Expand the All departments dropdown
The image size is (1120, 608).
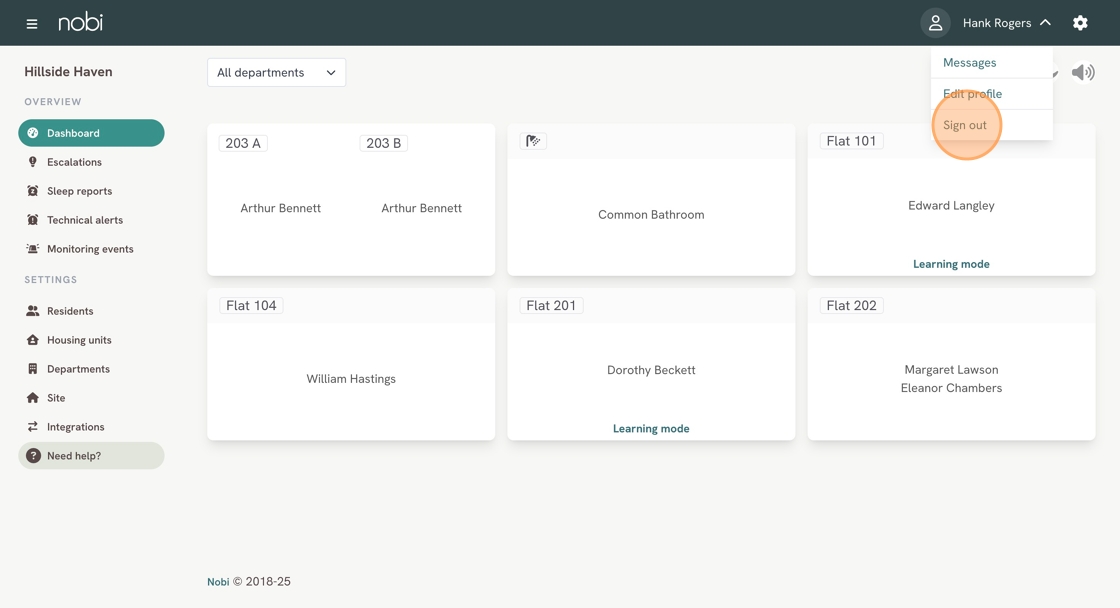pos(276,72)
